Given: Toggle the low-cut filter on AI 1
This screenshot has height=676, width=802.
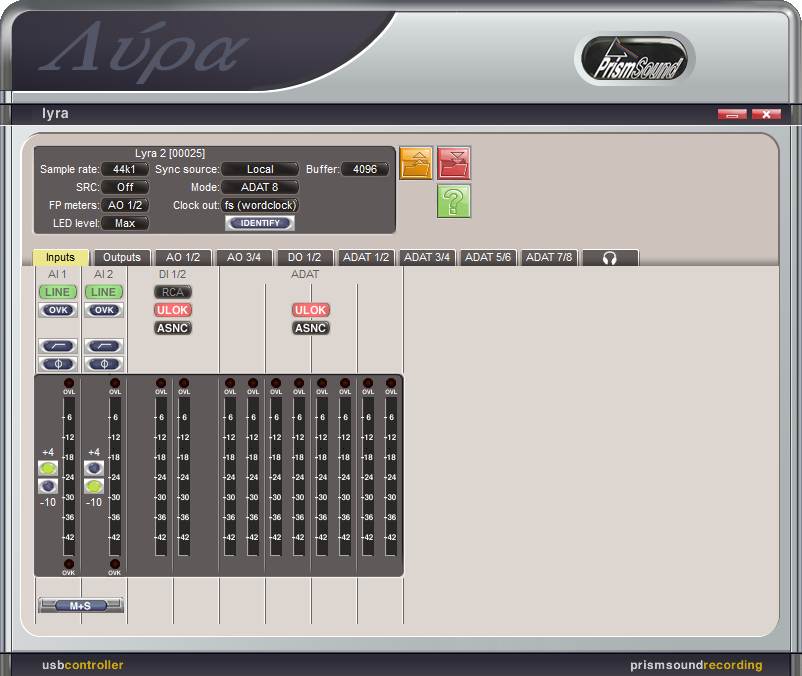Looking at the screenshot, I should 57,346.
